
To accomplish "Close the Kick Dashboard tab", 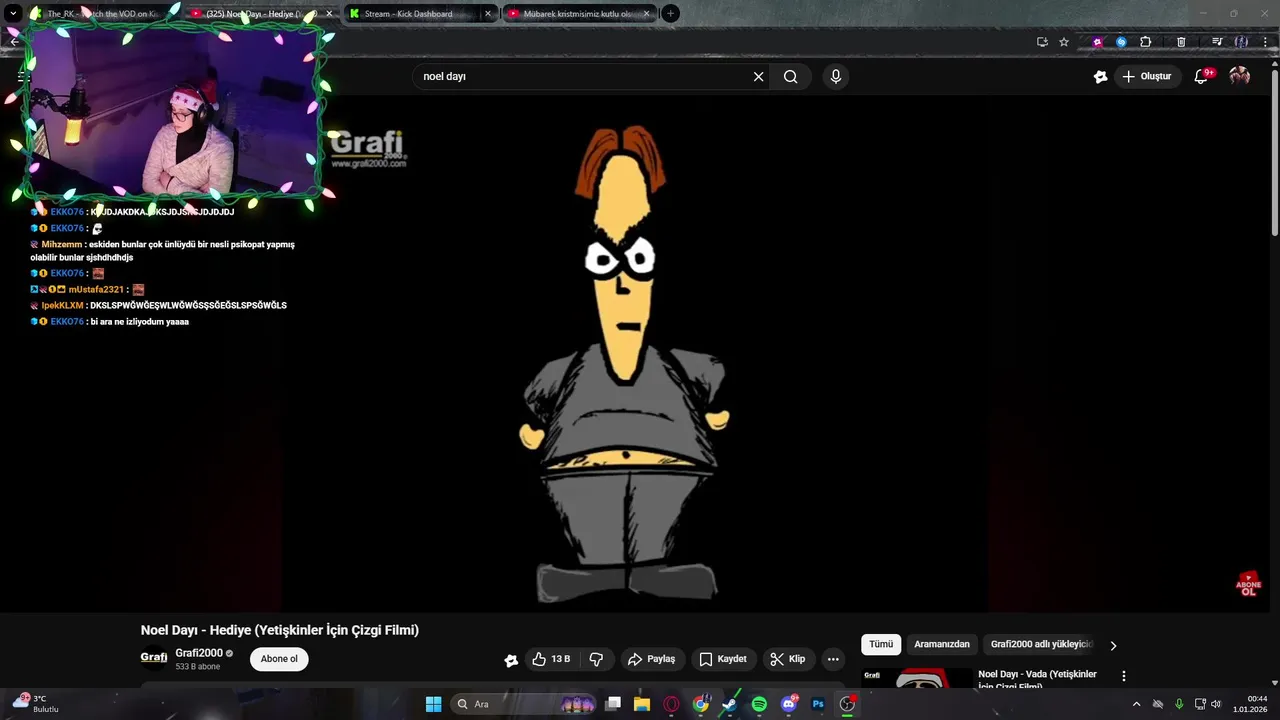I will pos(487,14).
